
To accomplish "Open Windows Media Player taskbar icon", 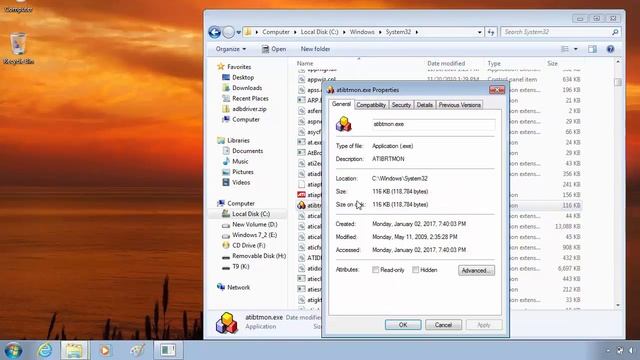I will click(105, 350).
